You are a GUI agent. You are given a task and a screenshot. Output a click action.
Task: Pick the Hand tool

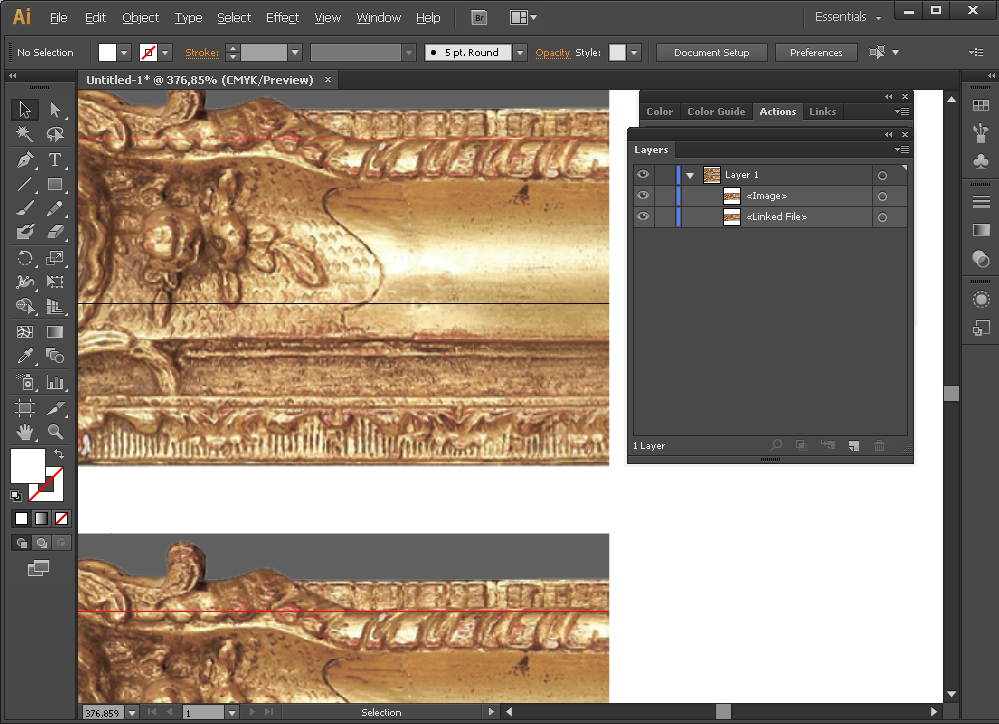point(25,432)
